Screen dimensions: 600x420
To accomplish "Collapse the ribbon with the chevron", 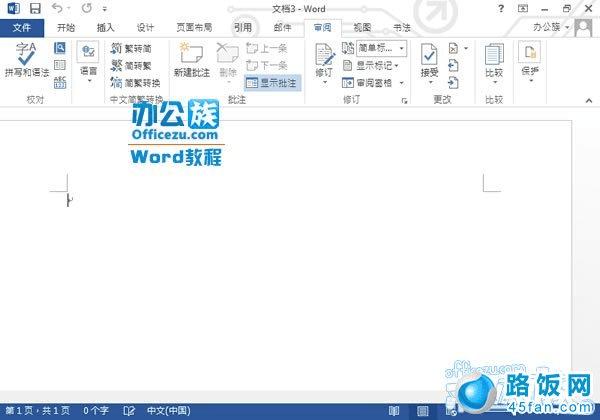I will (589, 101).
